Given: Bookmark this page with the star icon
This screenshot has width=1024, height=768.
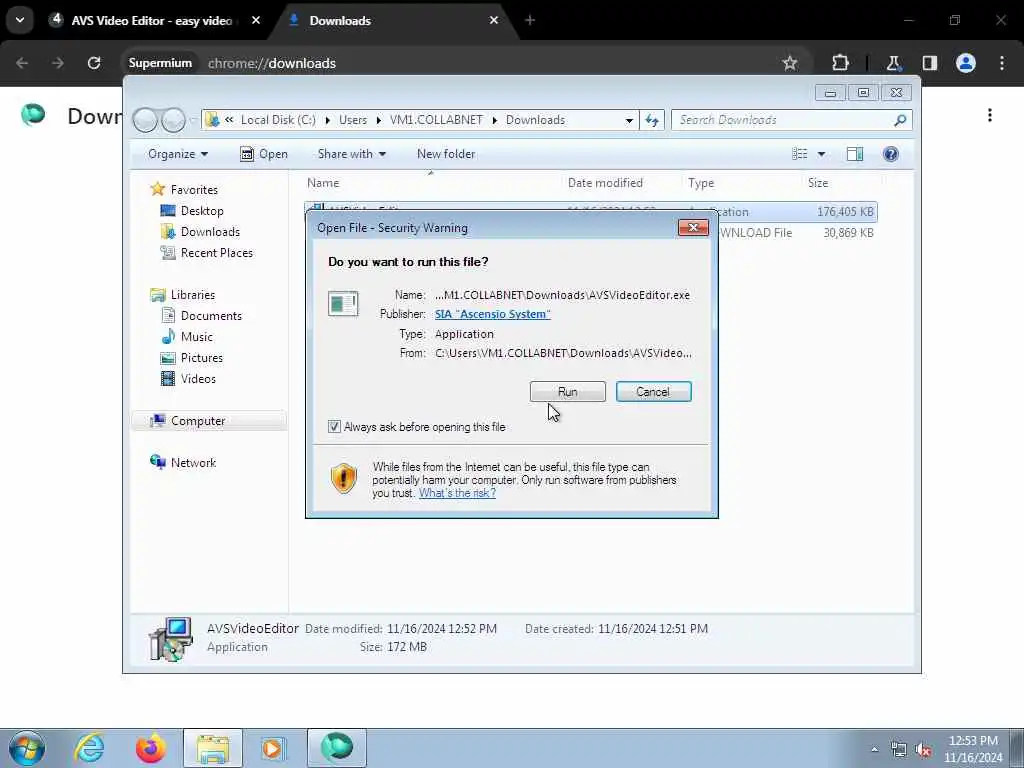Looking at the screenshot, I should point(790,63).
